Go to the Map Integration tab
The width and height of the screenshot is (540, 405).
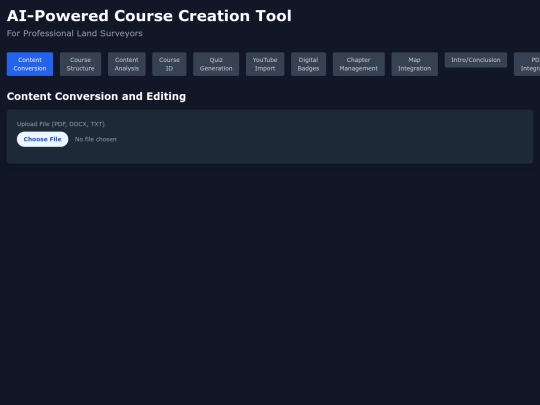pyautogui.click(x=415, y=64)
